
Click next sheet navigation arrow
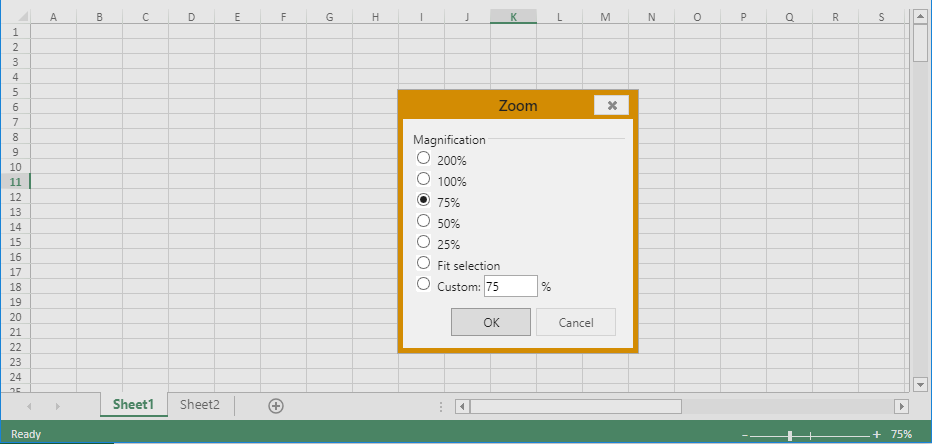58,407
